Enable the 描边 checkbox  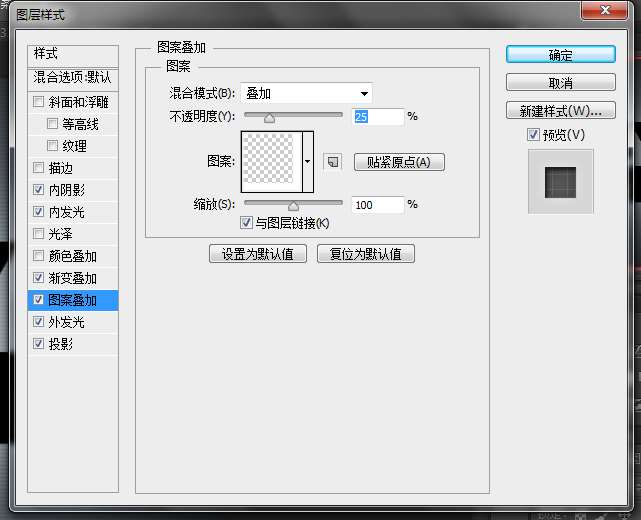38,168
